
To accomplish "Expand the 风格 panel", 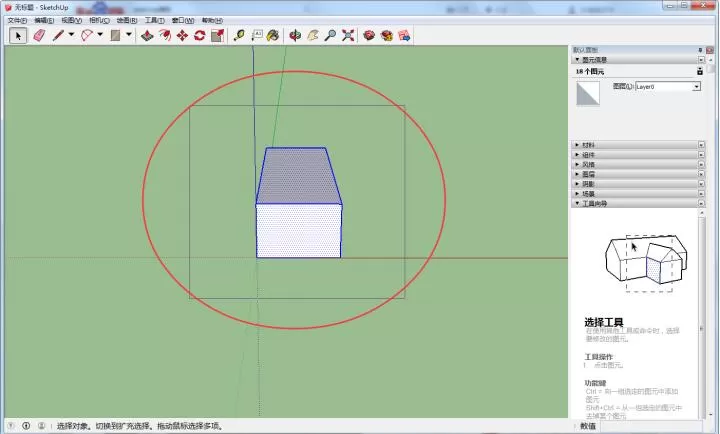I will pyautogui.click(x=577, y=164).
